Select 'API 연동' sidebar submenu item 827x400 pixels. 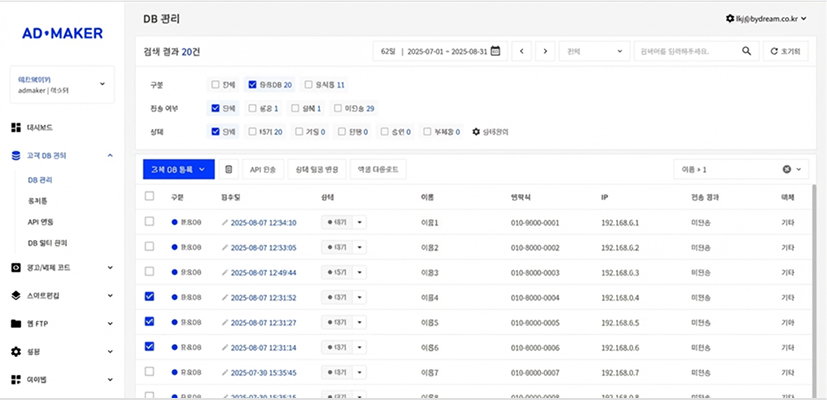pos(41,222)
